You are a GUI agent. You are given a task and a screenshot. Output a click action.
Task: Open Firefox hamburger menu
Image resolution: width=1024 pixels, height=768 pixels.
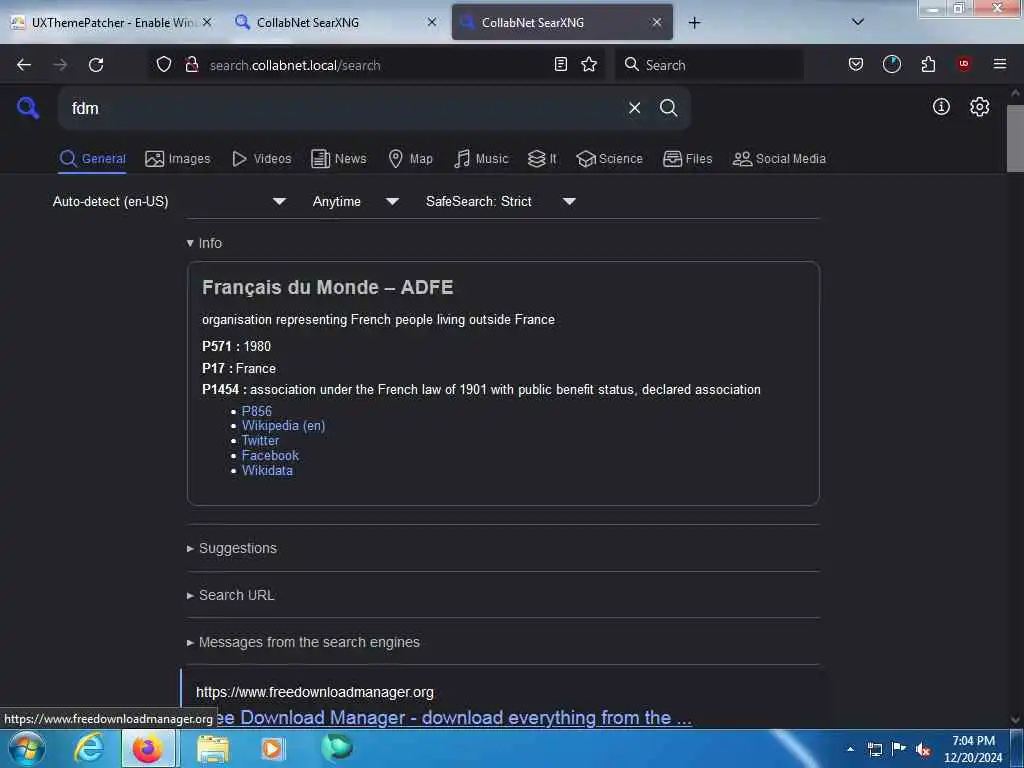(x=1000, y=64)
